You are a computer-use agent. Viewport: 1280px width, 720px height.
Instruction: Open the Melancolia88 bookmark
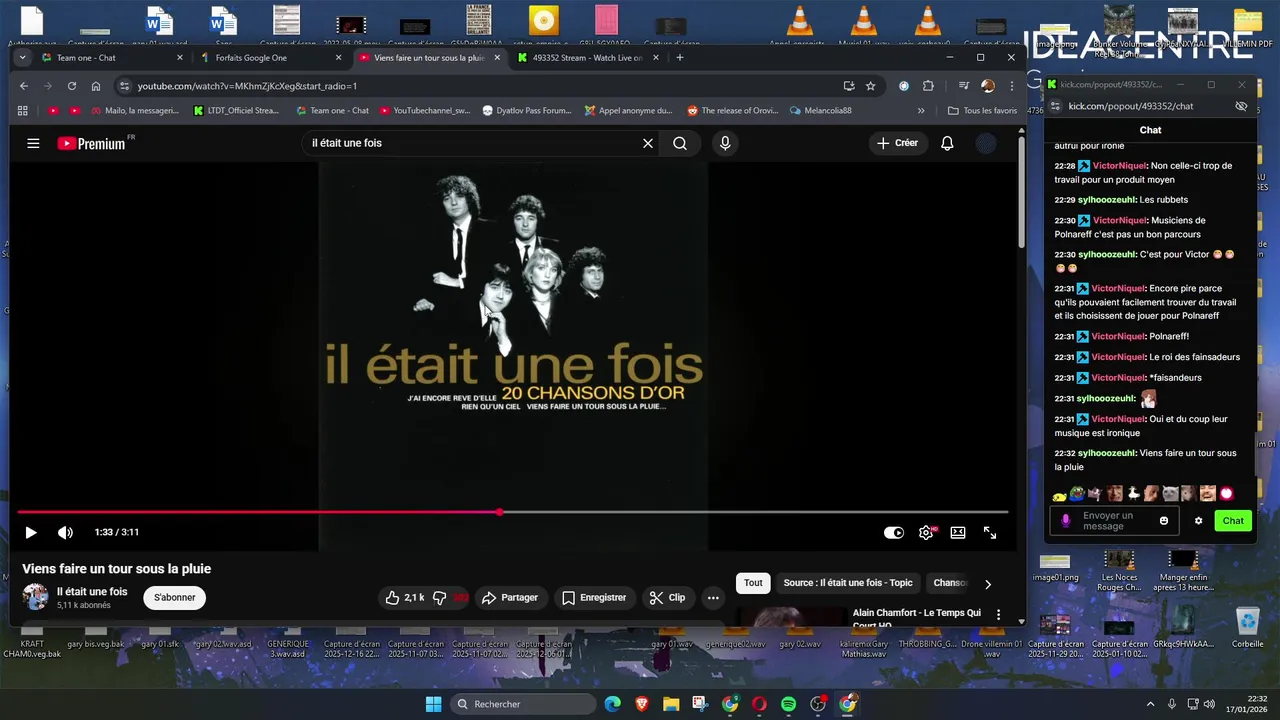(821, 110)
